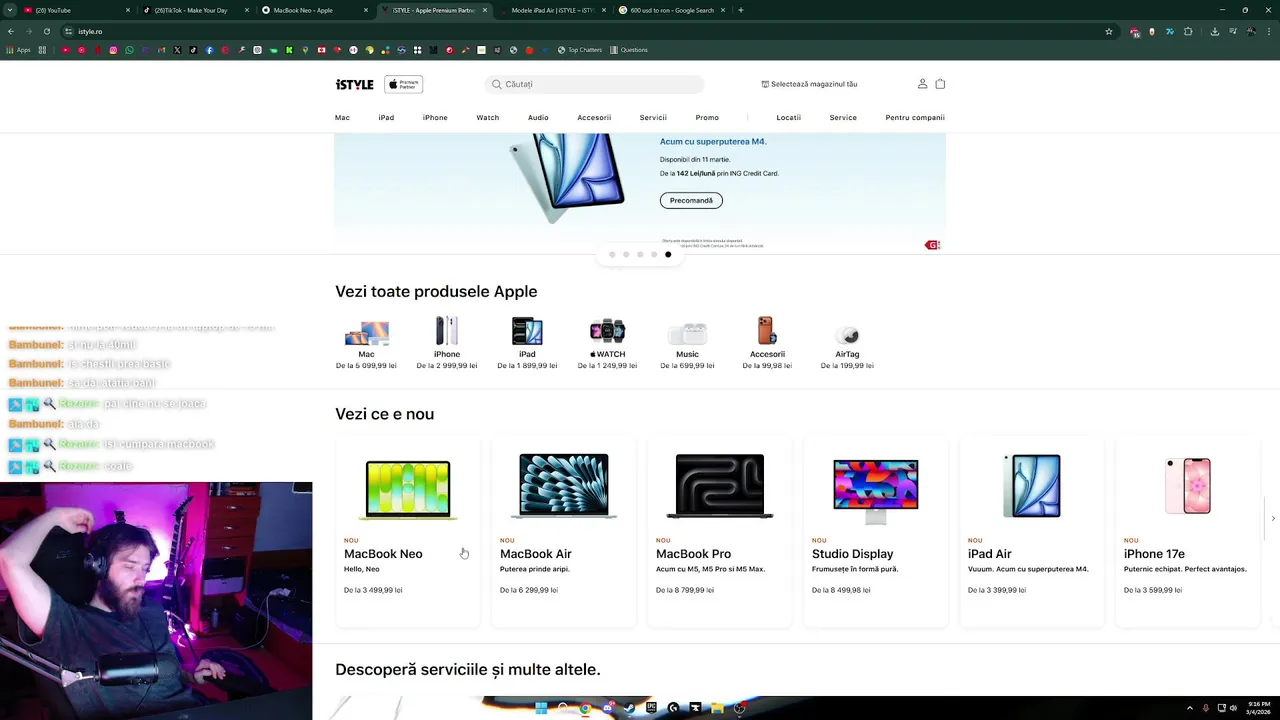Open the Service link in header
The height and width of the screenshot is (720, 1280).
(843, 117)
